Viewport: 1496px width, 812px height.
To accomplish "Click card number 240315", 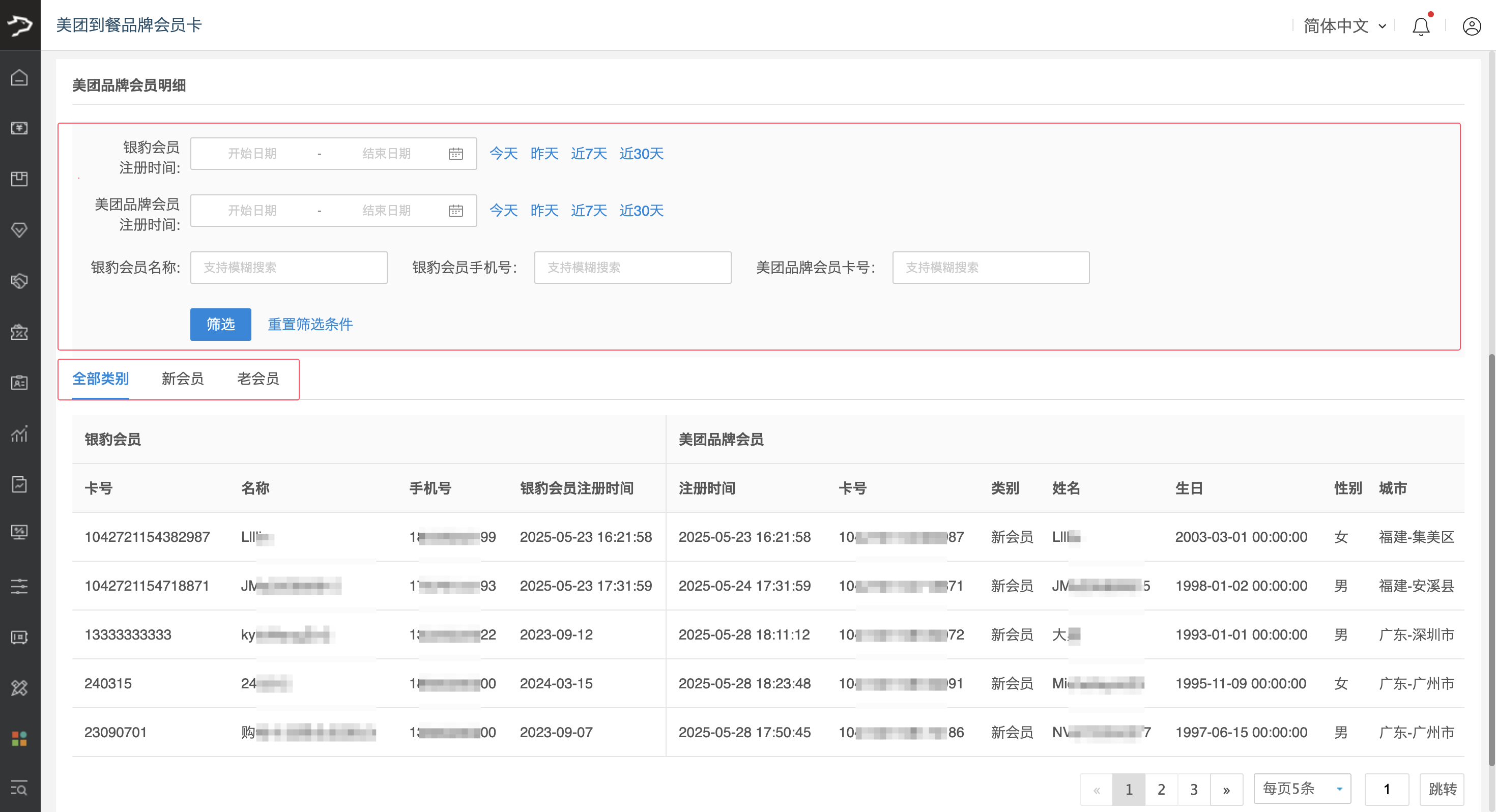I will tap(108, 683).
